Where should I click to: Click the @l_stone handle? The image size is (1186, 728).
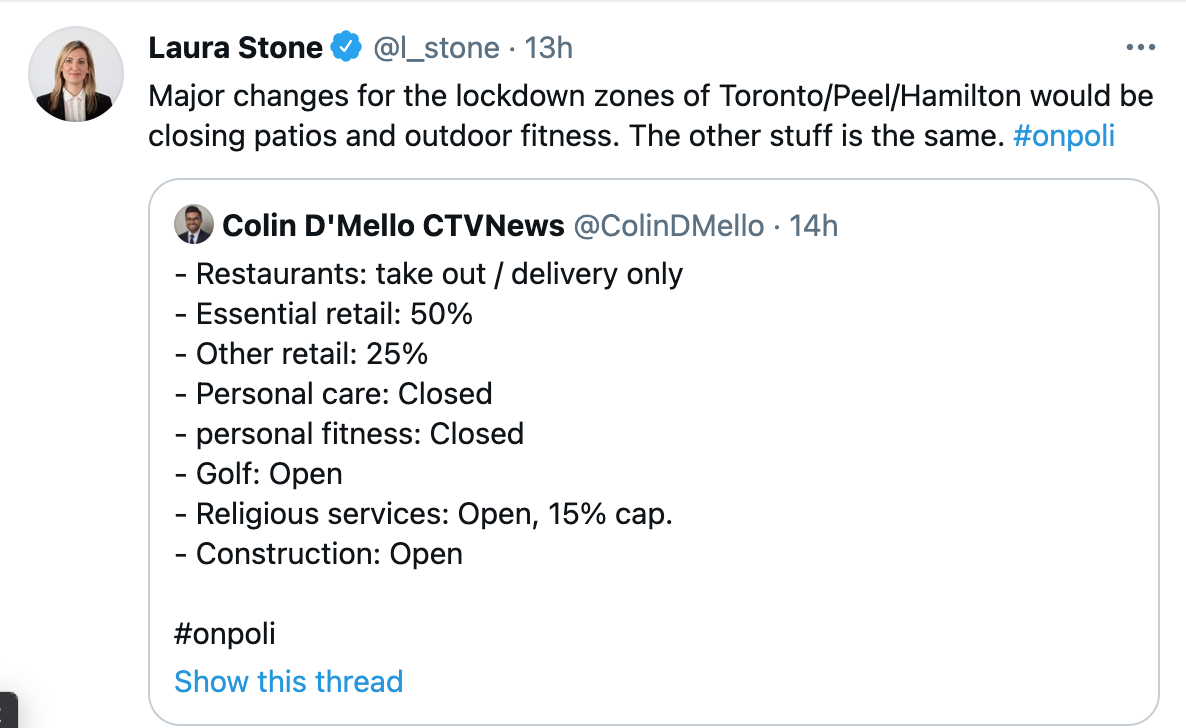(x=436, y=48)
